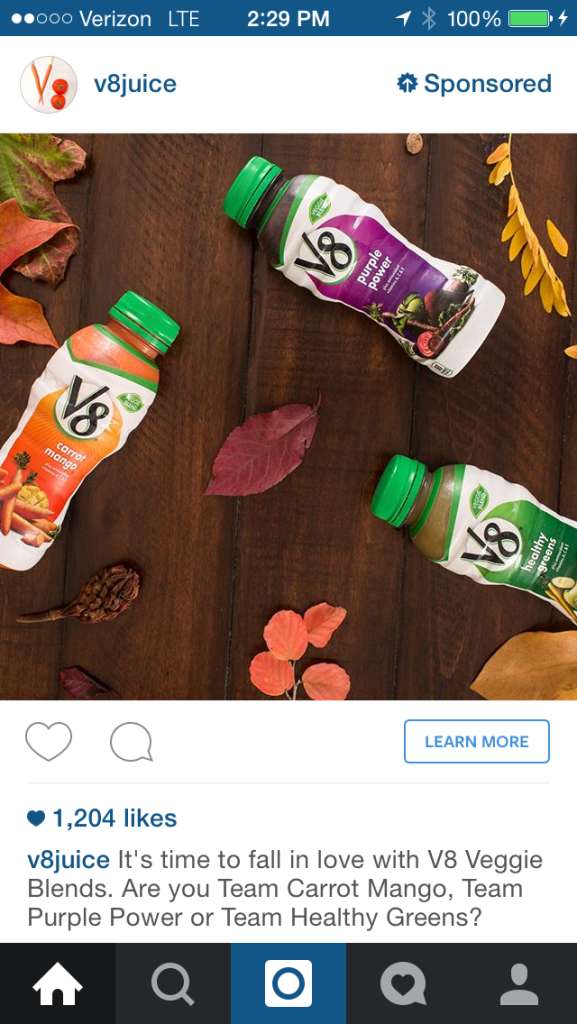
Task: Like the post with the heart icon
Action: [48, 741]
